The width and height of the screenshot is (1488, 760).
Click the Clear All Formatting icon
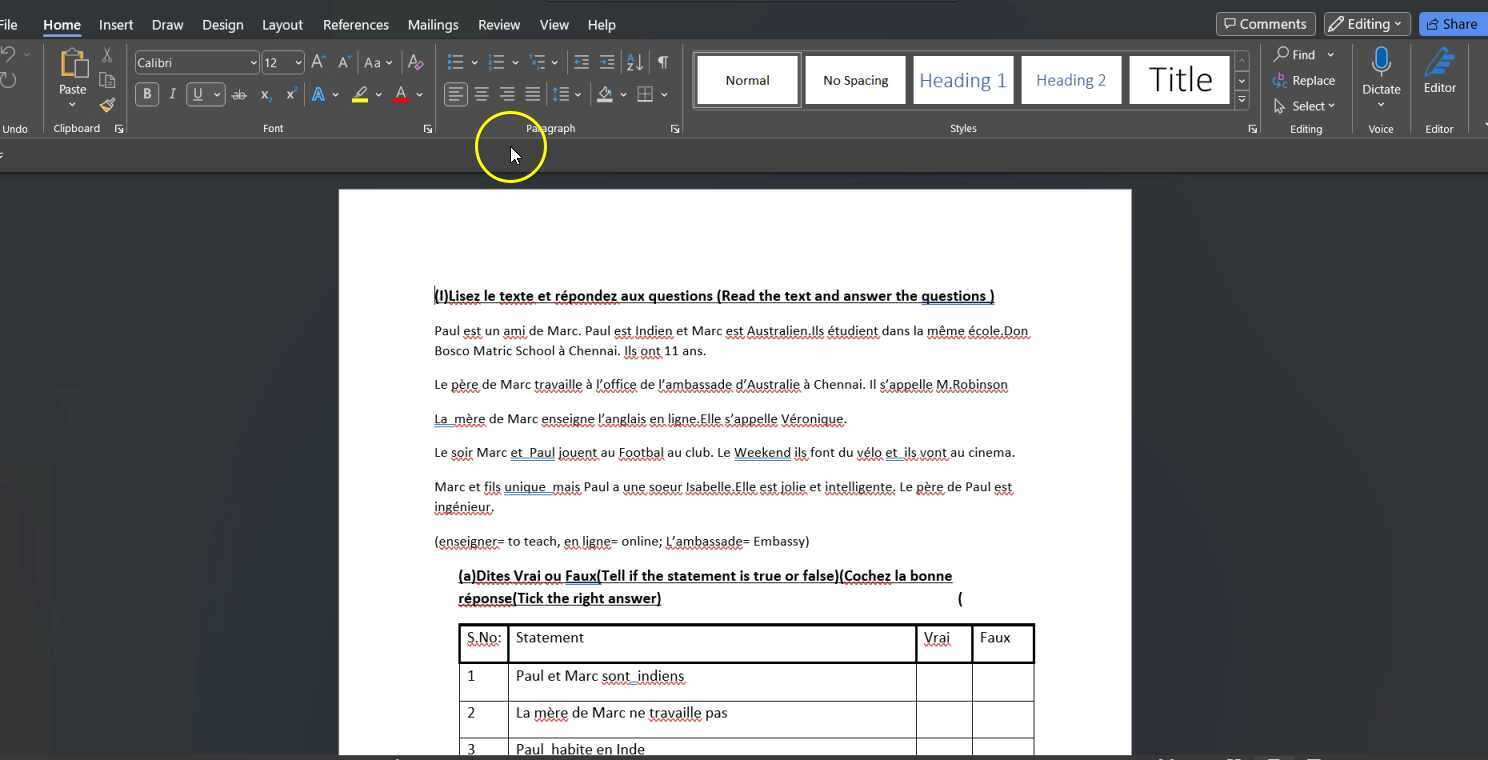pyautogui.click(x=416, y=62)
